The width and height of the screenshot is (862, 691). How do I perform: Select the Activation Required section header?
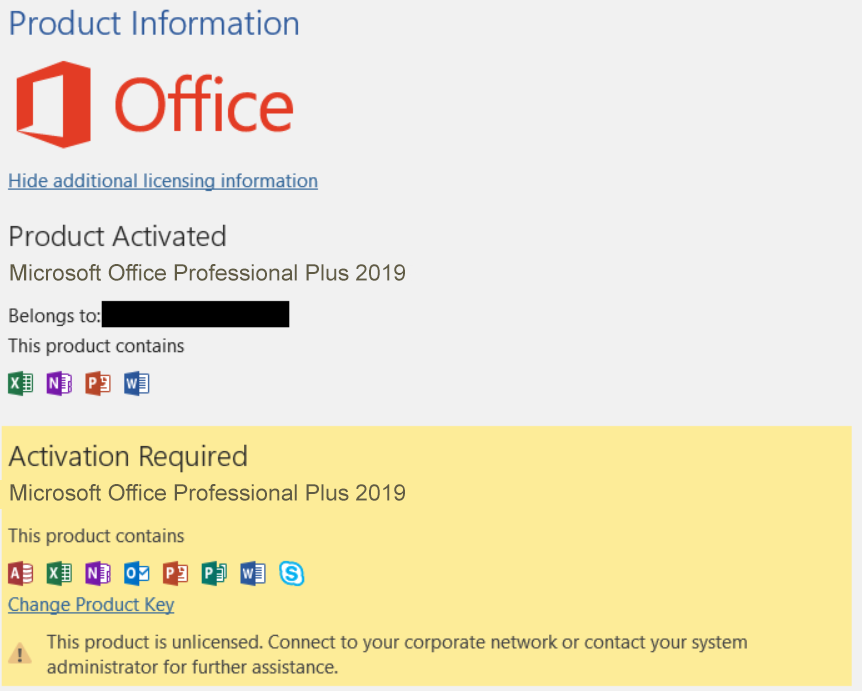coord(127,456)
